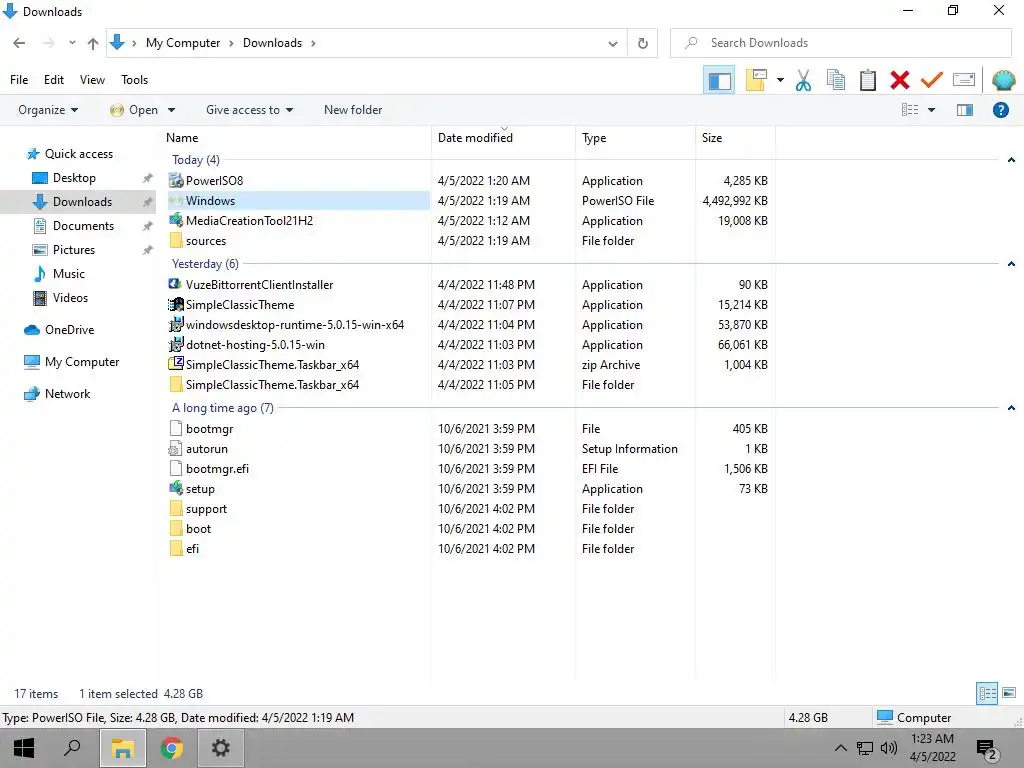Click the MediaCreationTool21H2 file icon
Screen dimensions: 1024x768
[x=176, y=220]
